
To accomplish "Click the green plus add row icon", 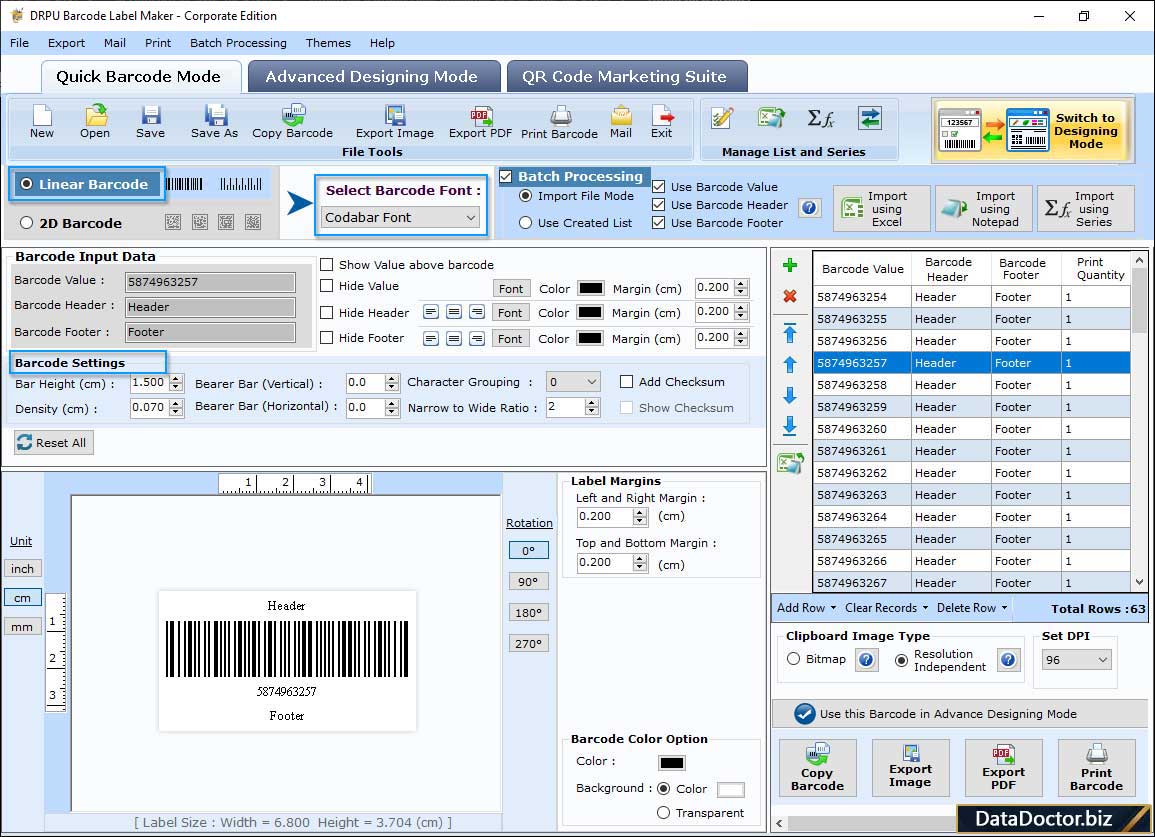I will (790, 265).
